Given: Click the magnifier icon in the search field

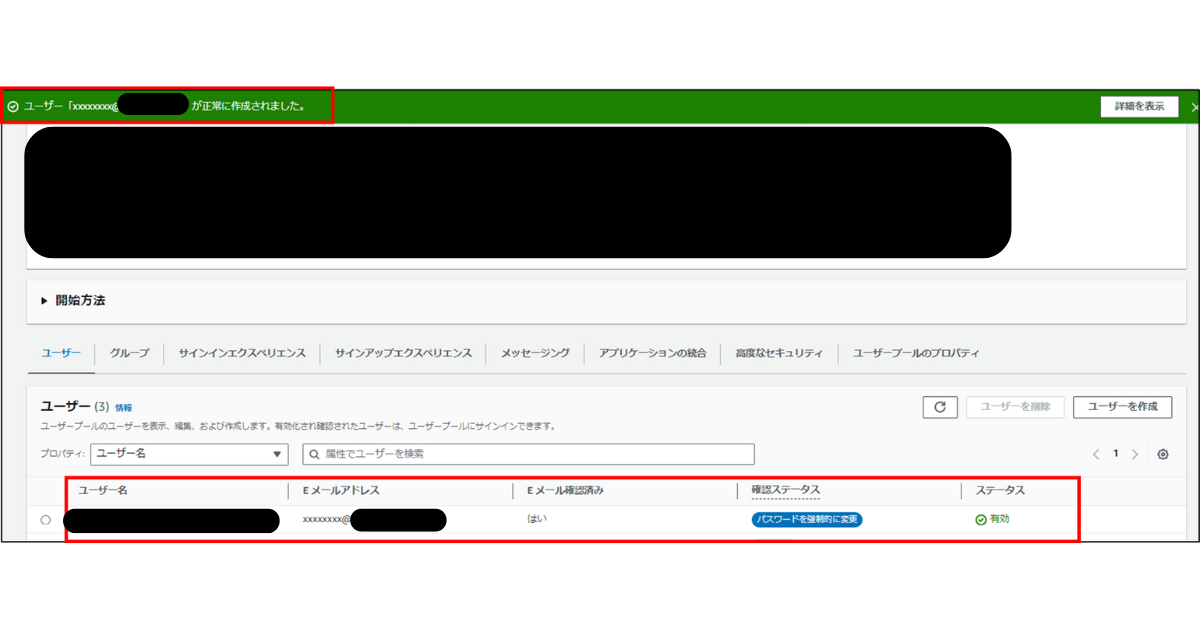Looking at the screenshot, I should click(314, 454).
